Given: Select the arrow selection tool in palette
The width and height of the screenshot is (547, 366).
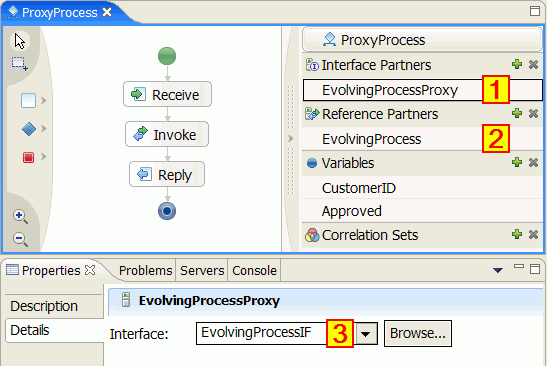Looking at the screenshot, I should tap(20, 41).
